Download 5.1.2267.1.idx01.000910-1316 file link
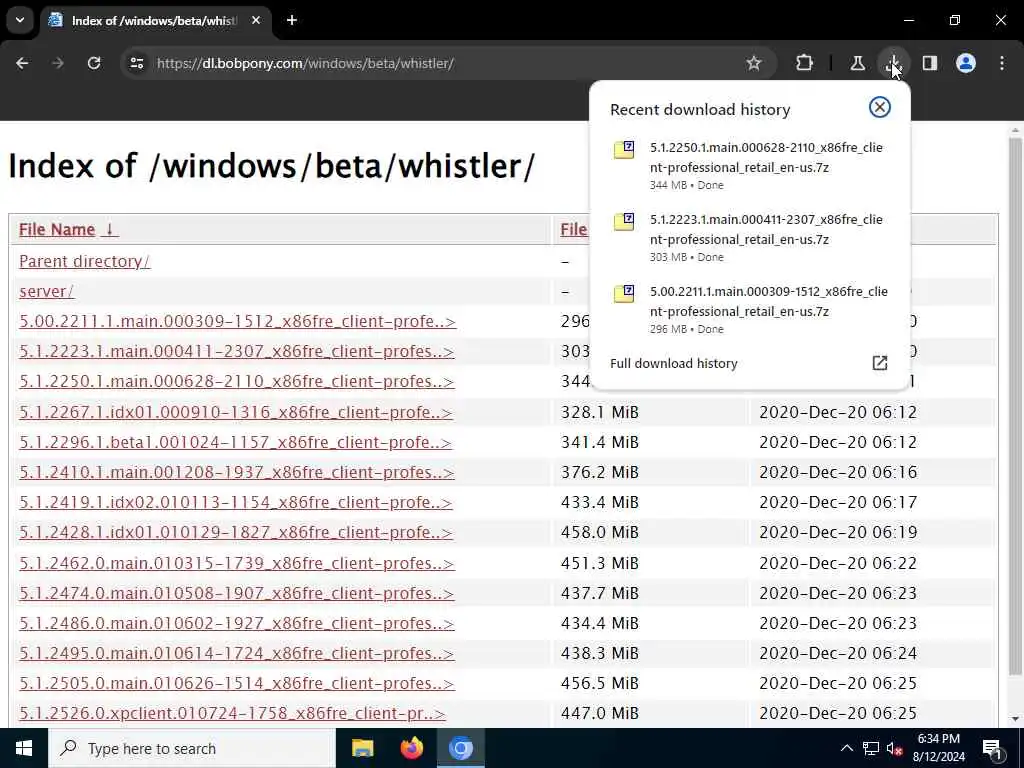The width and height of the screenshot is (1024, 768). click(x=235, y=413)
